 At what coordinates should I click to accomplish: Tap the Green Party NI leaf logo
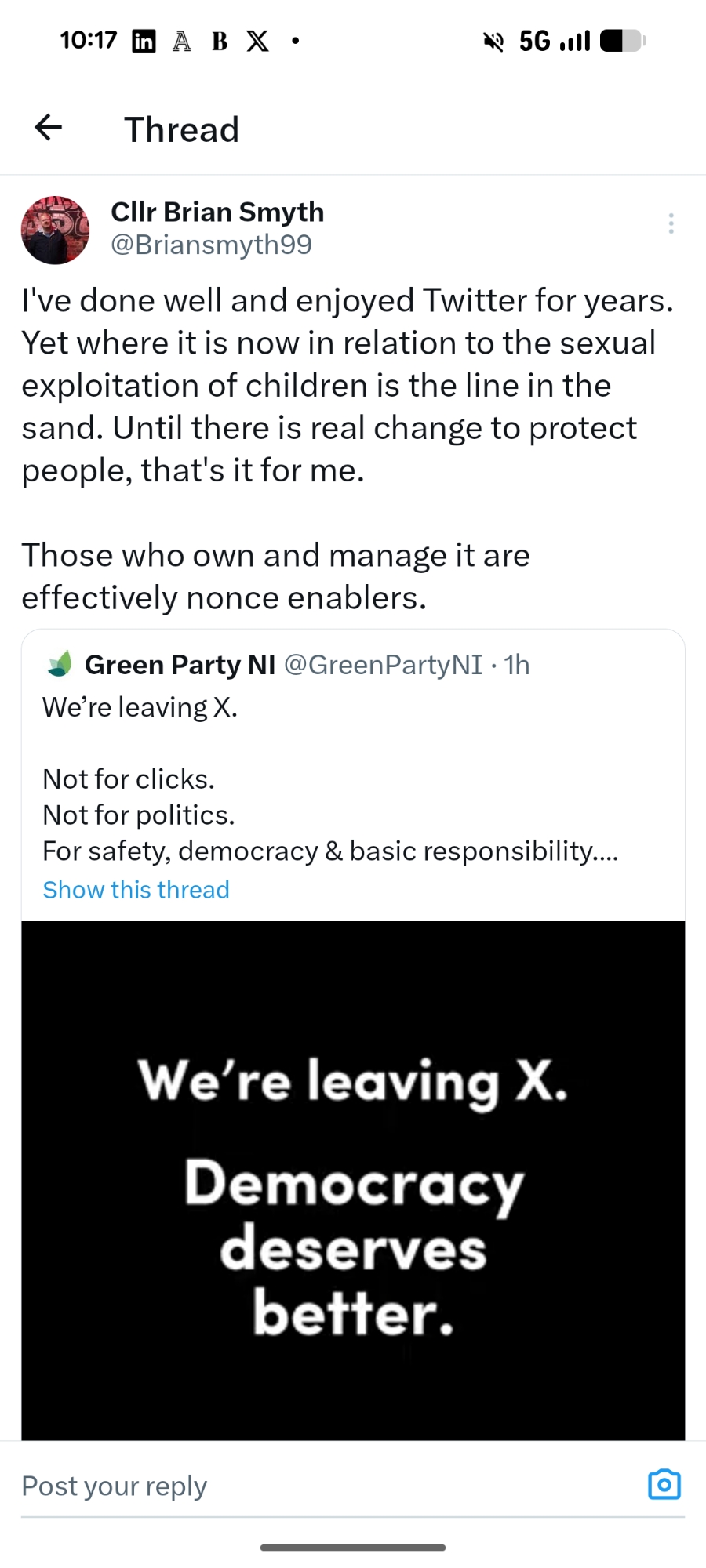point(60,664)
